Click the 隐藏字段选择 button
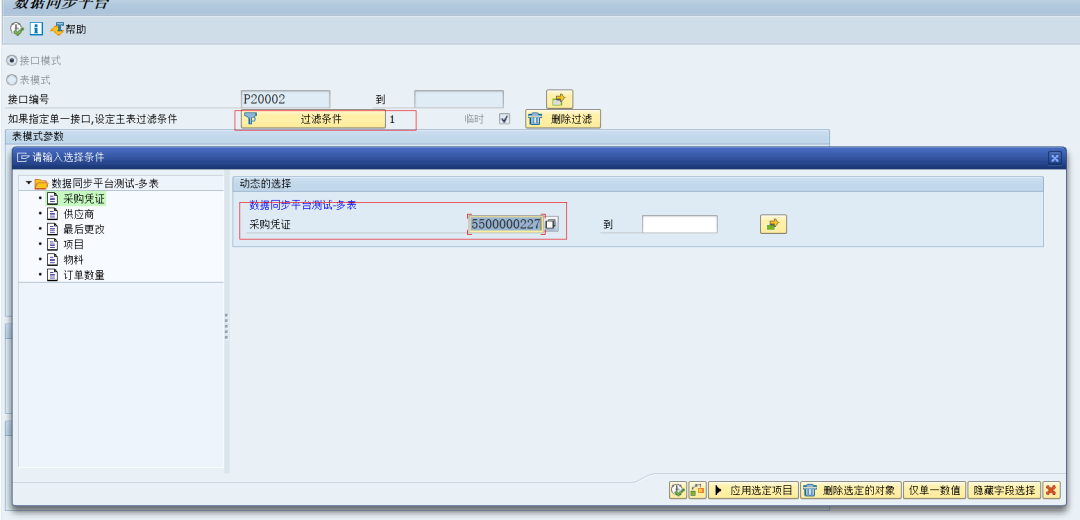Image resolution: width=1080 pixels, height=520 pixels. click(x=1004, y=490)
